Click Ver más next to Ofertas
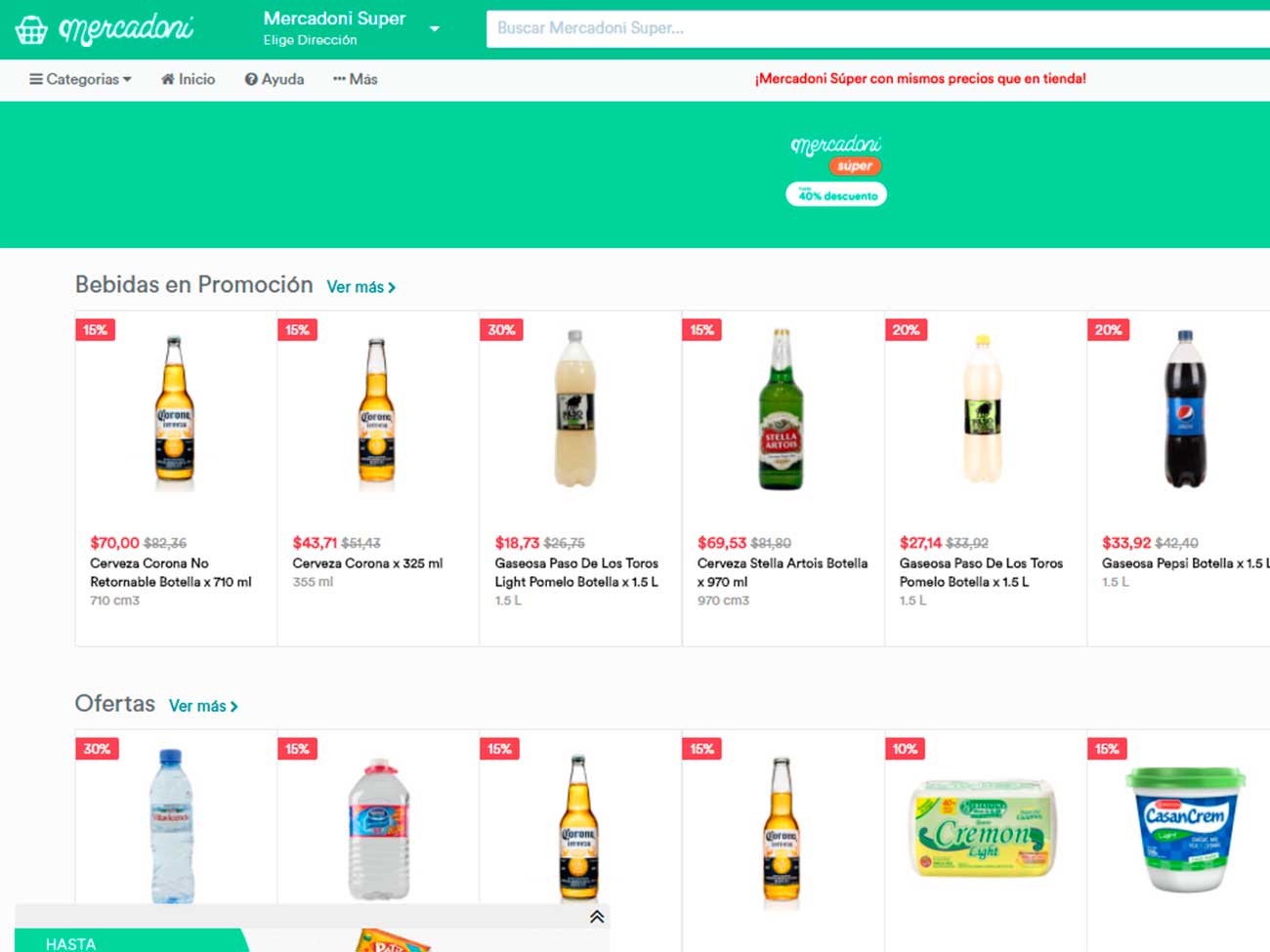 203,706
